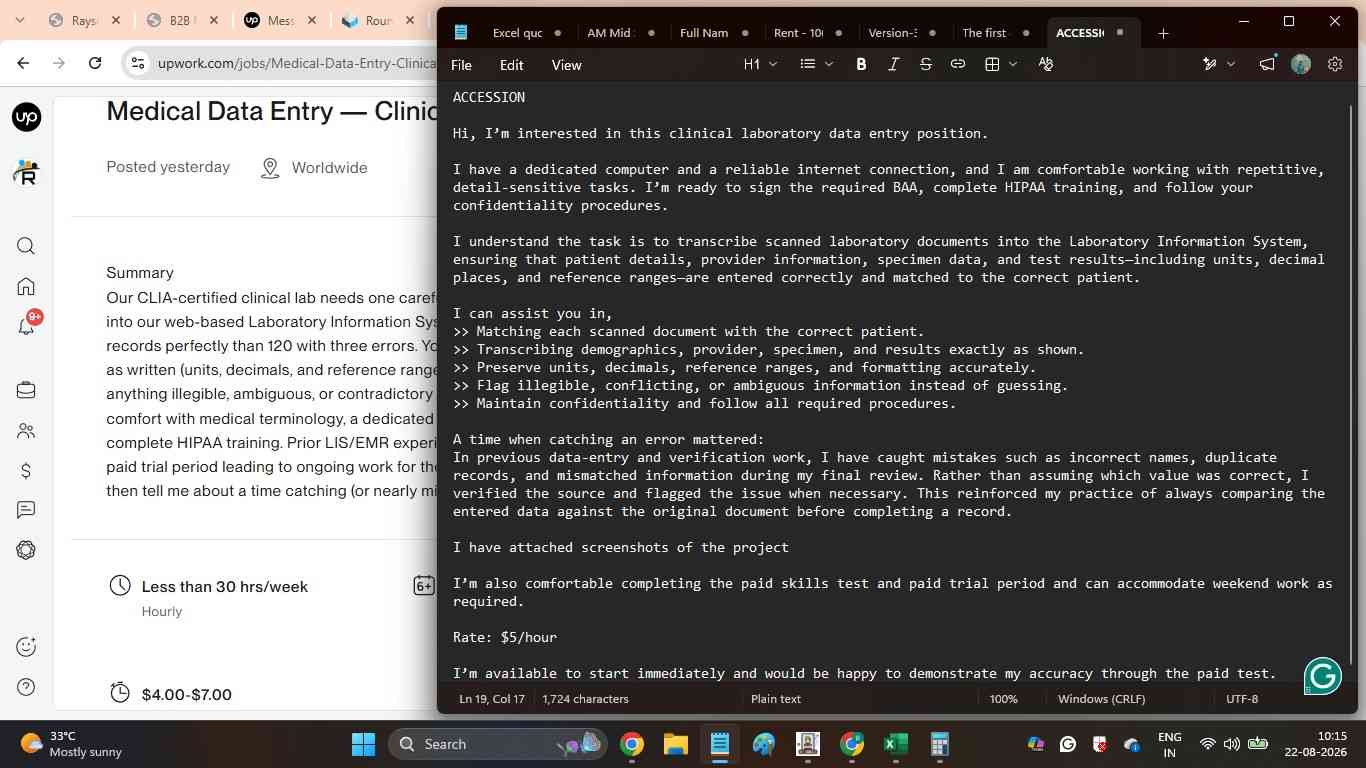
Task: Toggle italic formatting in Notepad toolbar
Action: pos(894,64)
